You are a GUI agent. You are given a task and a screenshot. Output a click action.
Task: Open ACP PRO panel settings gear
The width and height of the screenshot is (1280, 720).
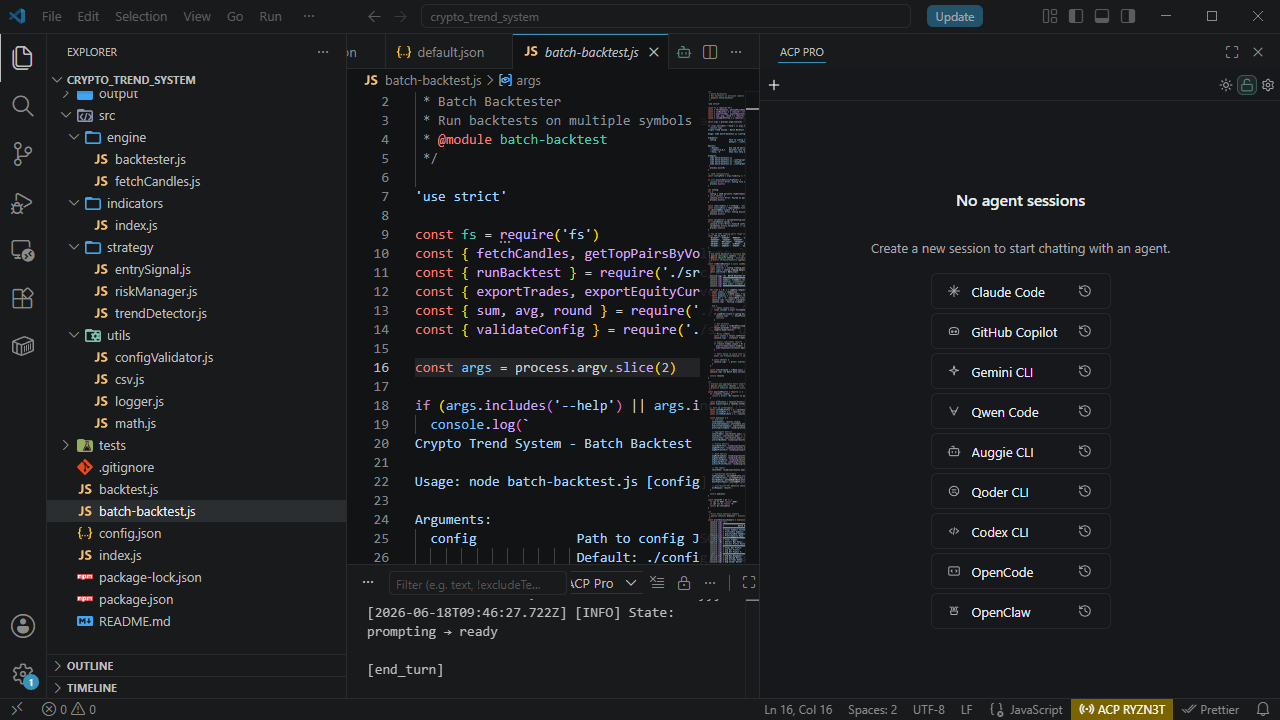click(1268, 85)
